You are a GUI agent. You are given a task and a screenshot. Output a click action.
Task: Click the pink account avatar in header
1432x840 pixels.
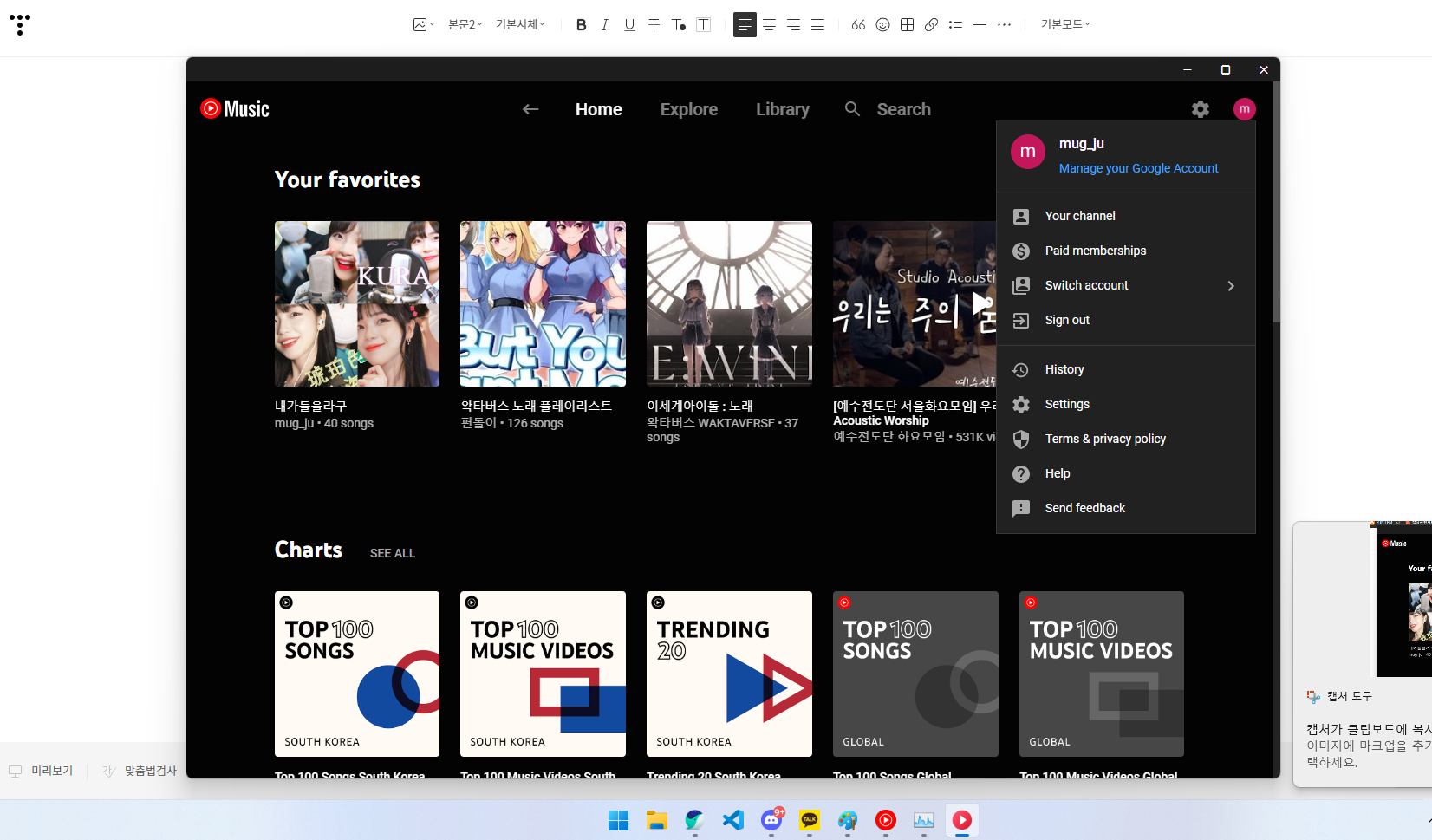click(1245, 109)
